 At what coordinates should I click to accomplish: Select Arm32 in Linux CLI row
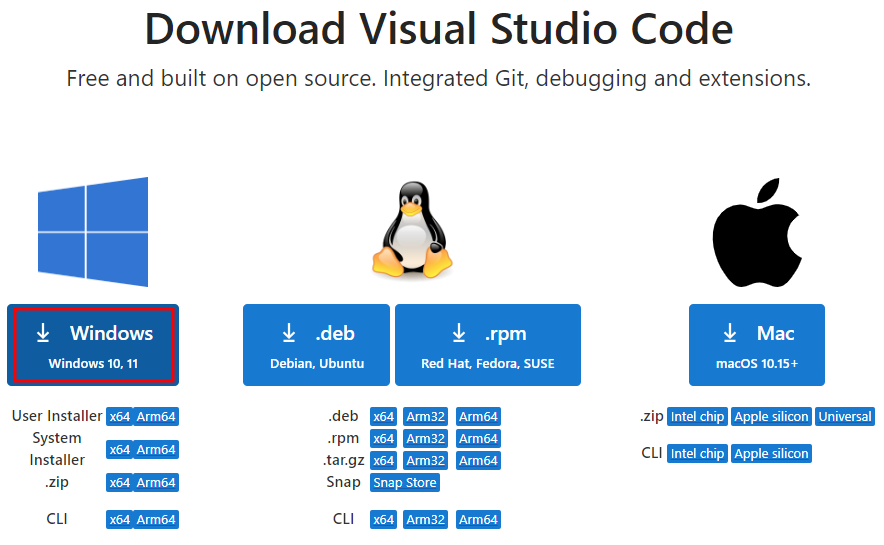(x=426, y=519)
